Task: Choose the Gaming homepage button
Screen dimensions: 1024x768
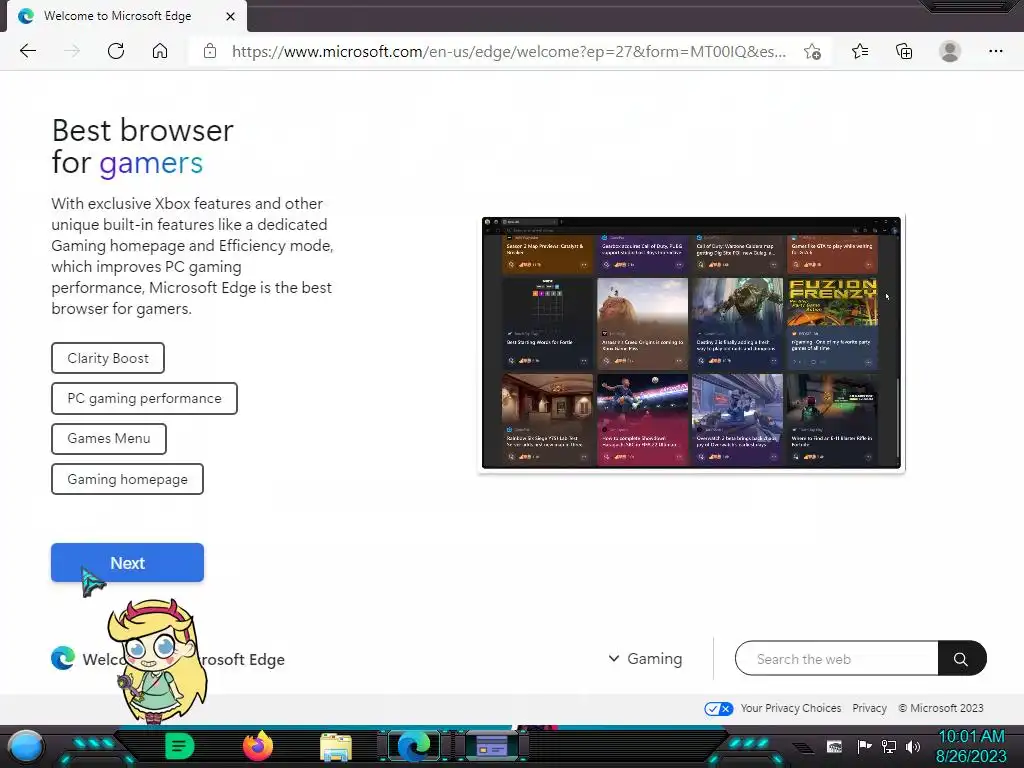Action: point(127,479)
